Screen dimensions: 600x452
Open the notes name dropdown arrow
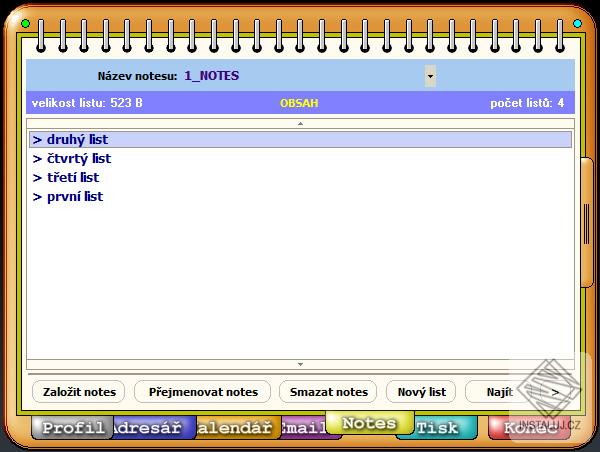click(x=430, y=76)
